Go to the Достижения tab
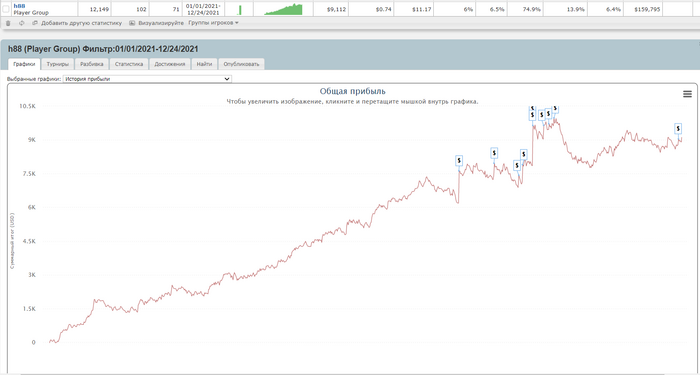The image size is (700, 375). click(170, 64)
